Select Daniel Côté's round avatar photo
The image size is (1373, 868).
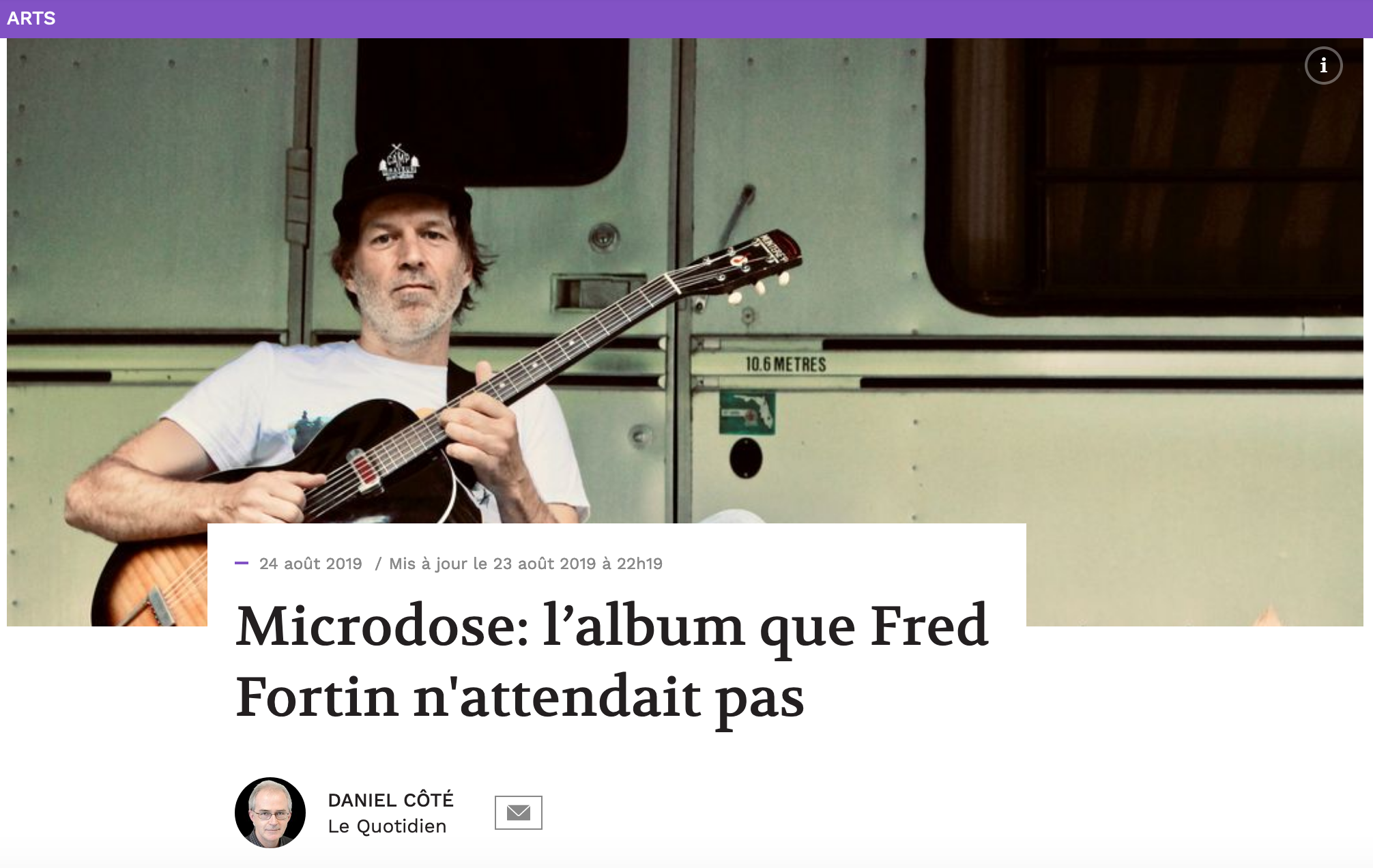270,813
